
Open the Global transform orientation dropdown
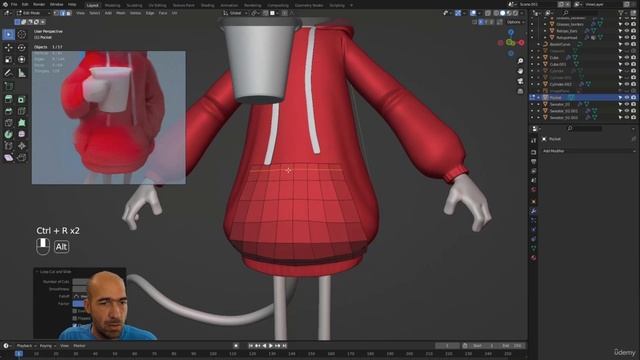[x=236, y=13]
